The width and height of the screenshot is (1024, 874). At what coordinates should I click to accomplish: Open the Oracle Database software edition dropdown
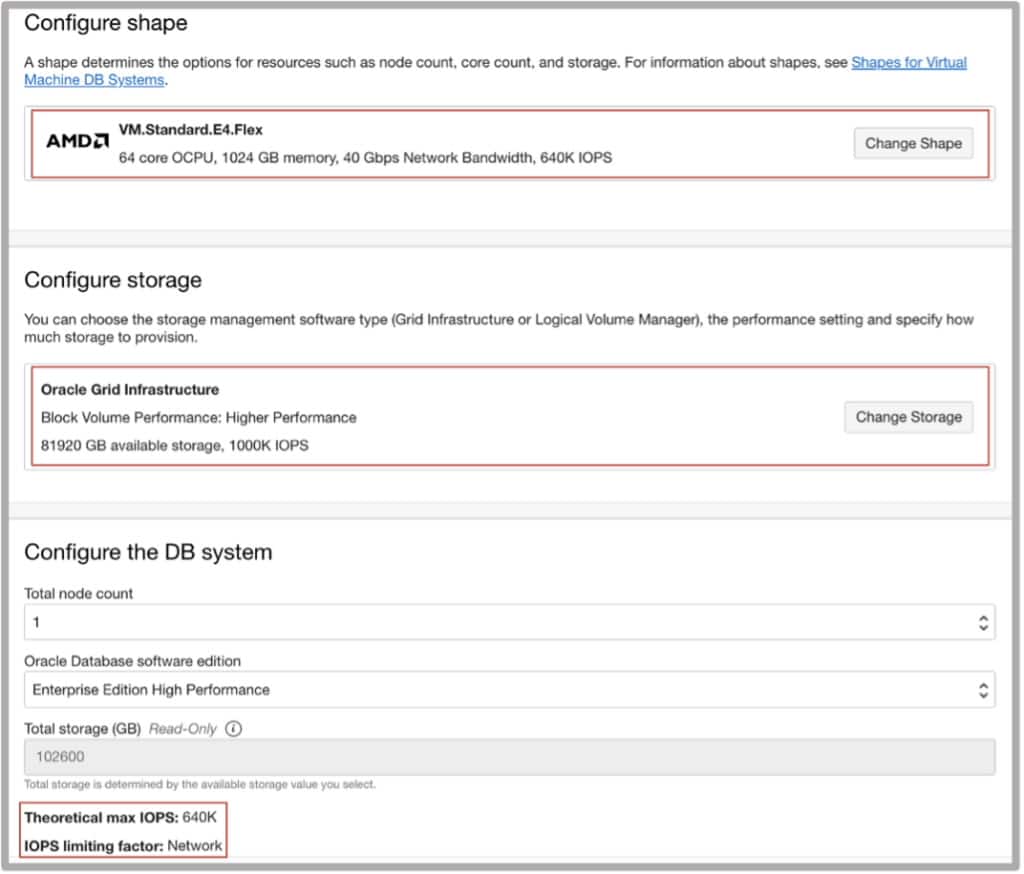pyautogui.click(x=508, y=690)
